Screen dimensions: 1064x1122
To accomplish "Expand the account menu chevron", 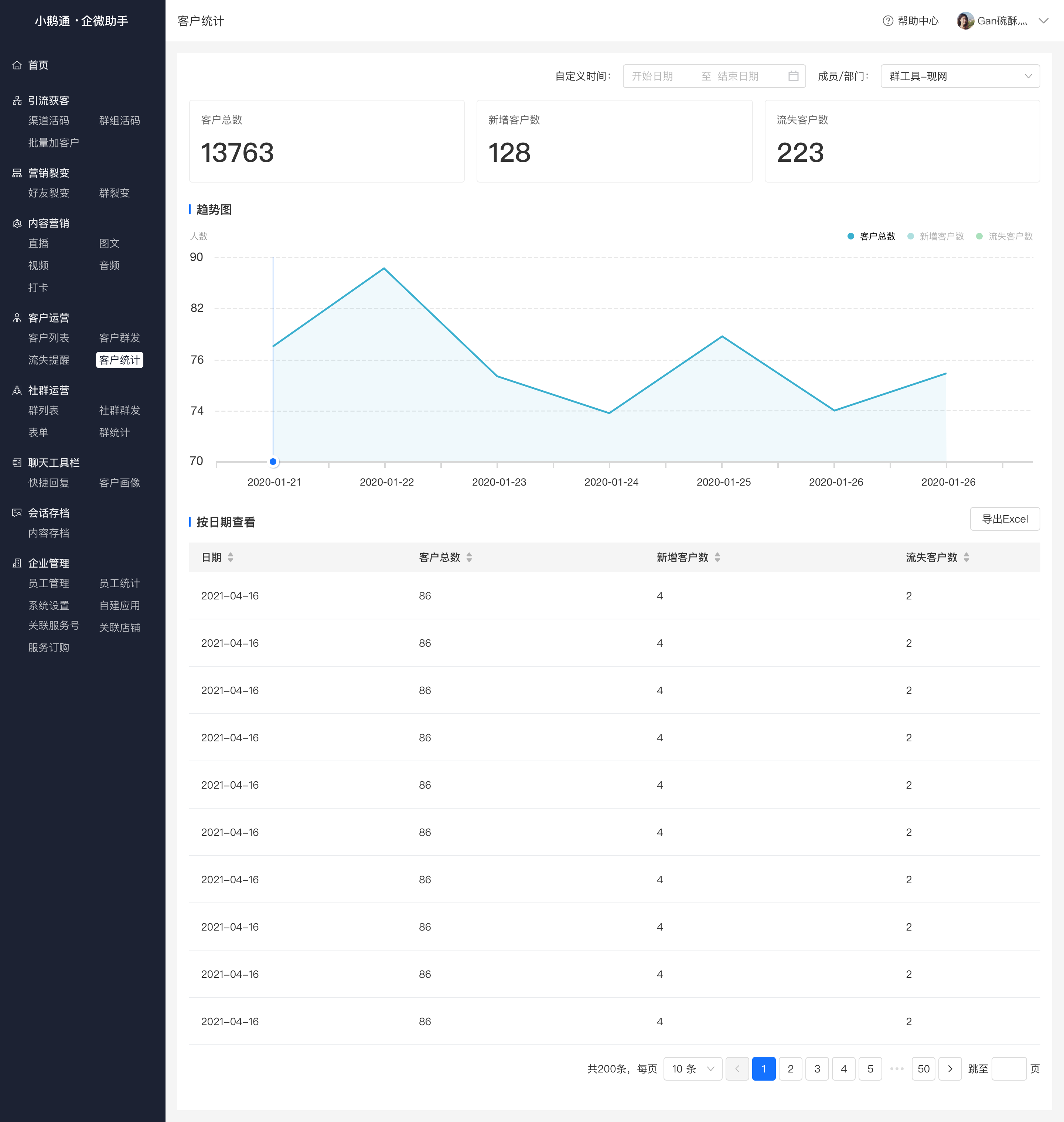I will point(1043,21).
